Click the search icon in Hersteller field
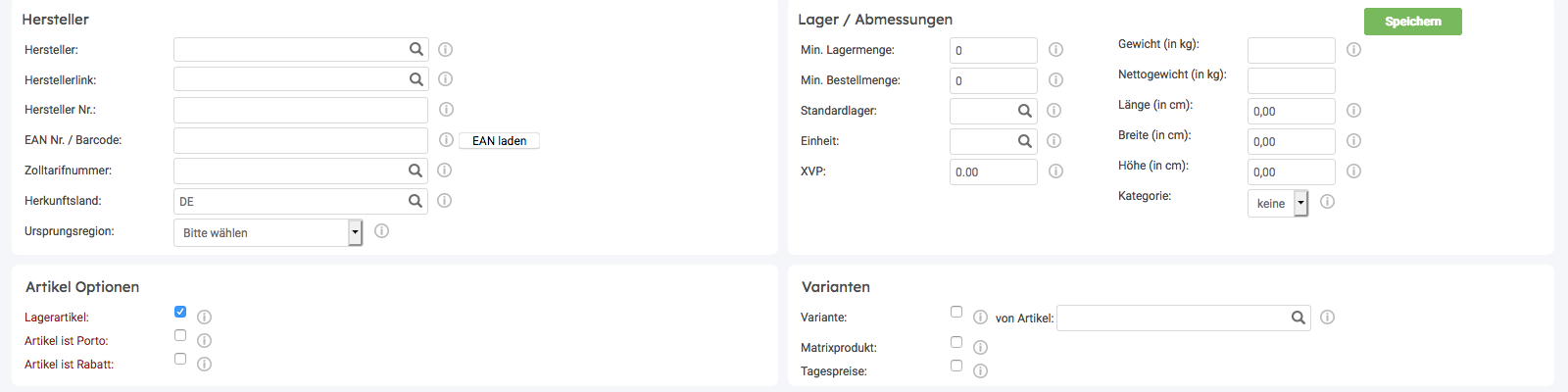 [416, 49]
